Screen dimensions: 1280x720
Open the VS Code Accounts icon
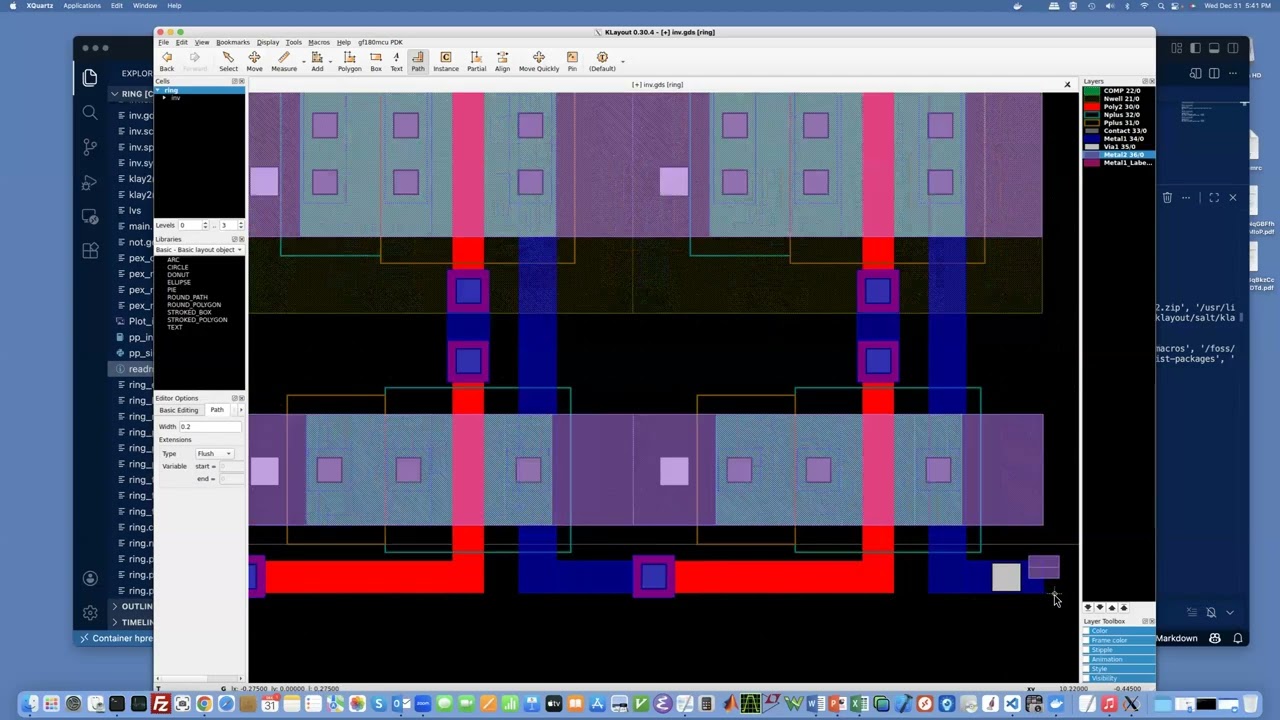90,578
